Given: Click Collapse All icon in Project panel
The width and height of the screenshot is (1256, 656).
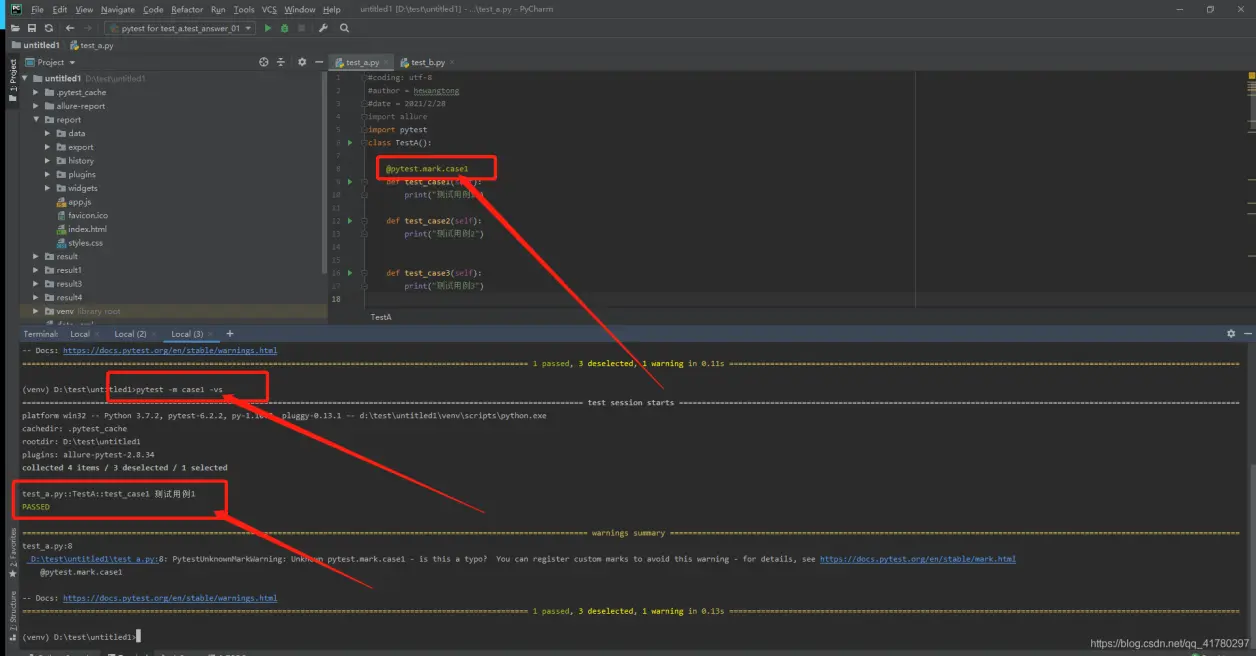Looking at the screenshot, I should click(x=281, y=62).
